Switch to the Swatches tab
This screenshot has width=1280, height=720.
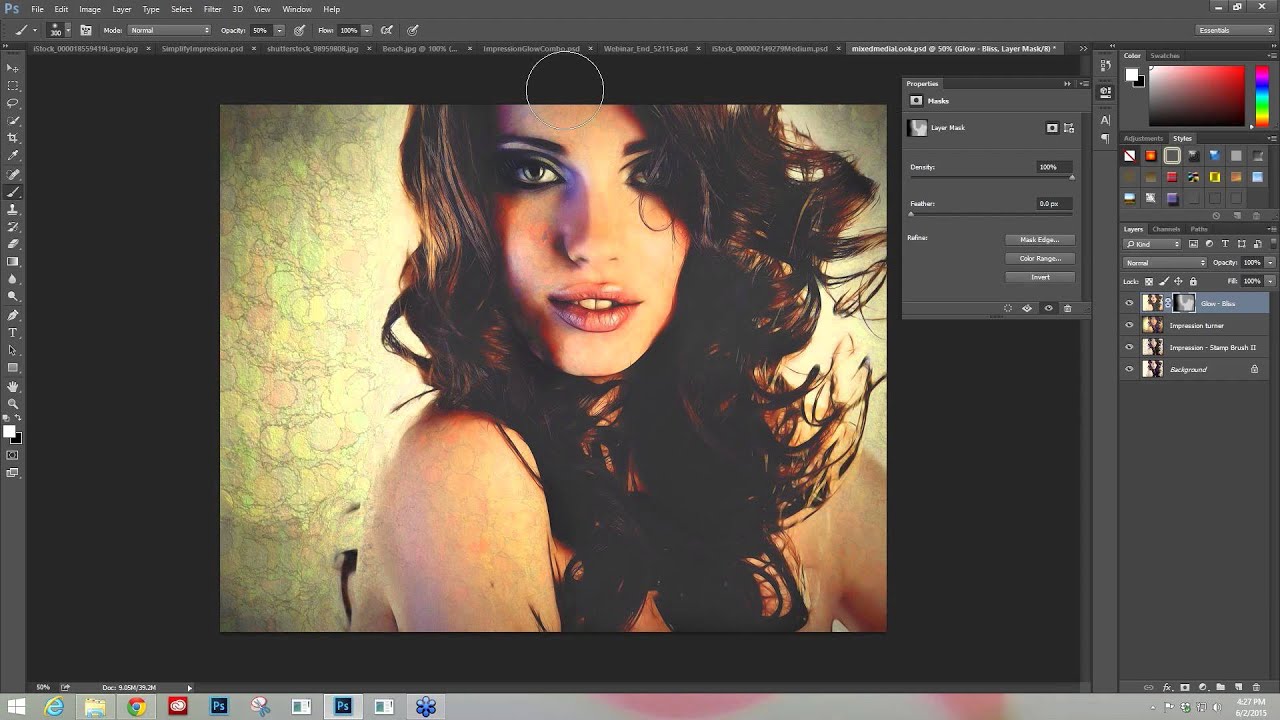pos(1165,56)
